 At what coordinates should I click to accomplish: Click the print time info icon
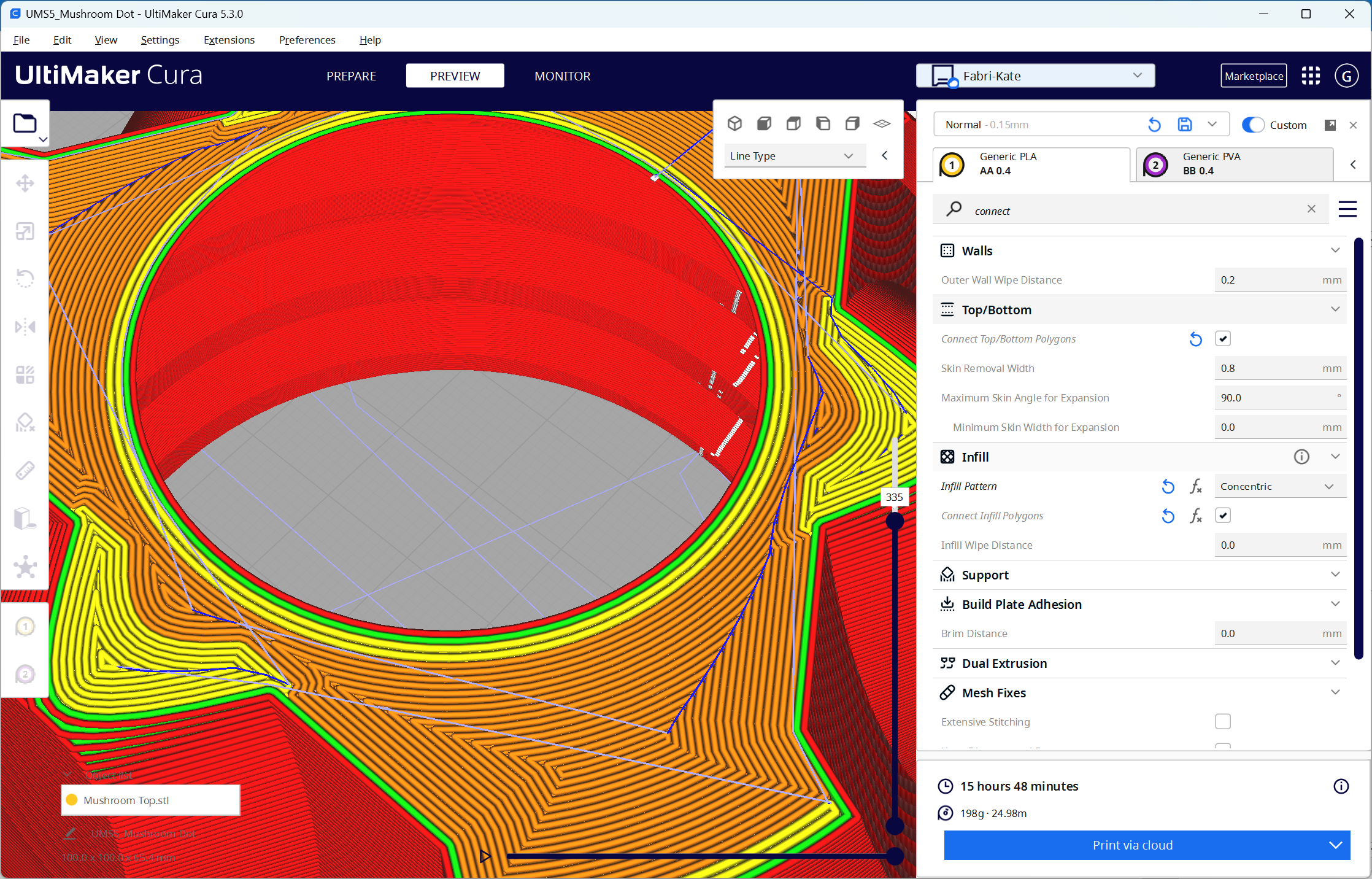coord(1341,786)
